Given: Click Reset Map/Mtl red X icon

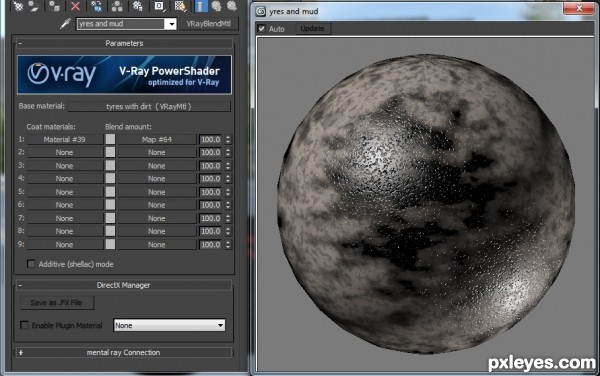Looking at the screenshot, I should point(75,6).
